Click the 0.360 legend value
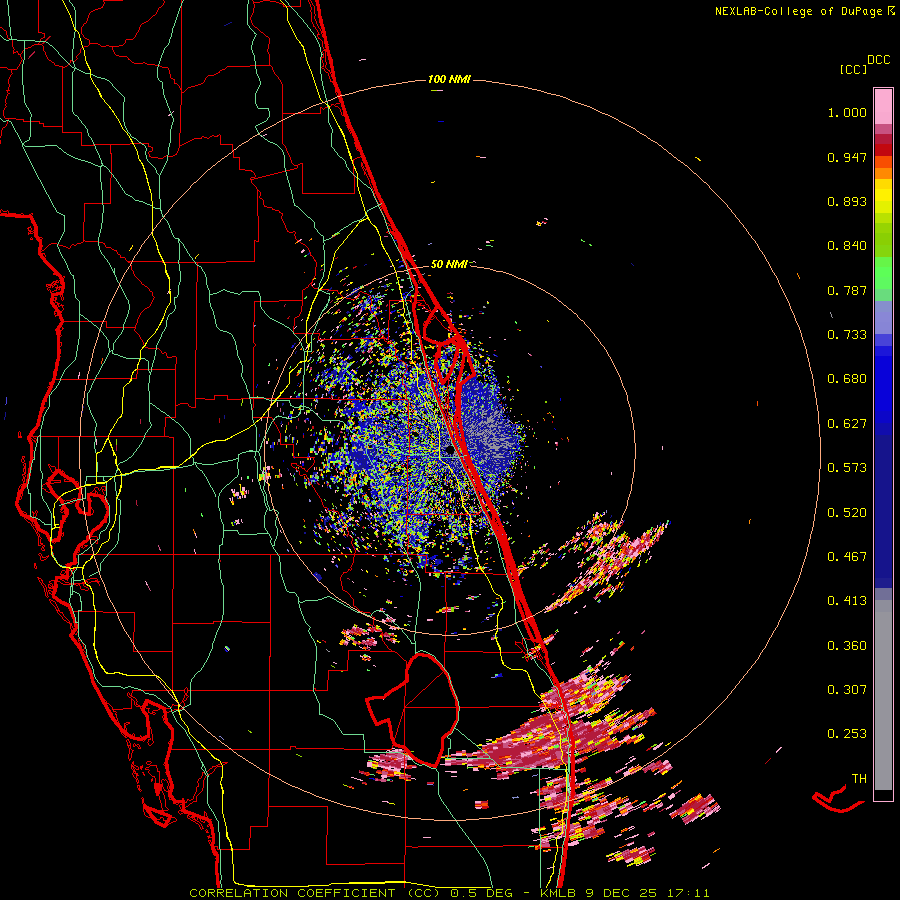This screenshot has width=900, height=900. [x=847, y=646]
